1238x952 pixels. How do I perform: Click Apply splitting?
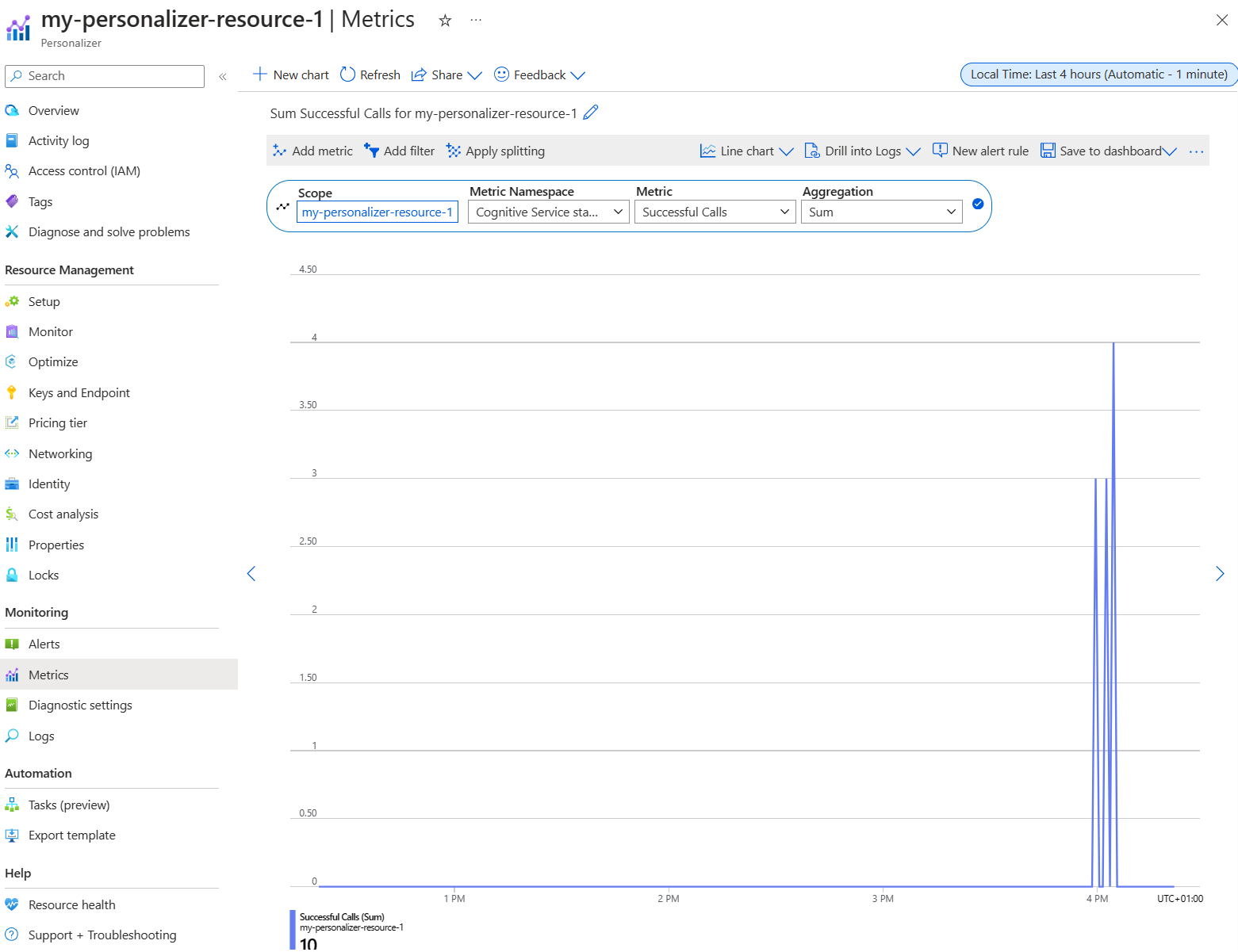pos(496,151)
